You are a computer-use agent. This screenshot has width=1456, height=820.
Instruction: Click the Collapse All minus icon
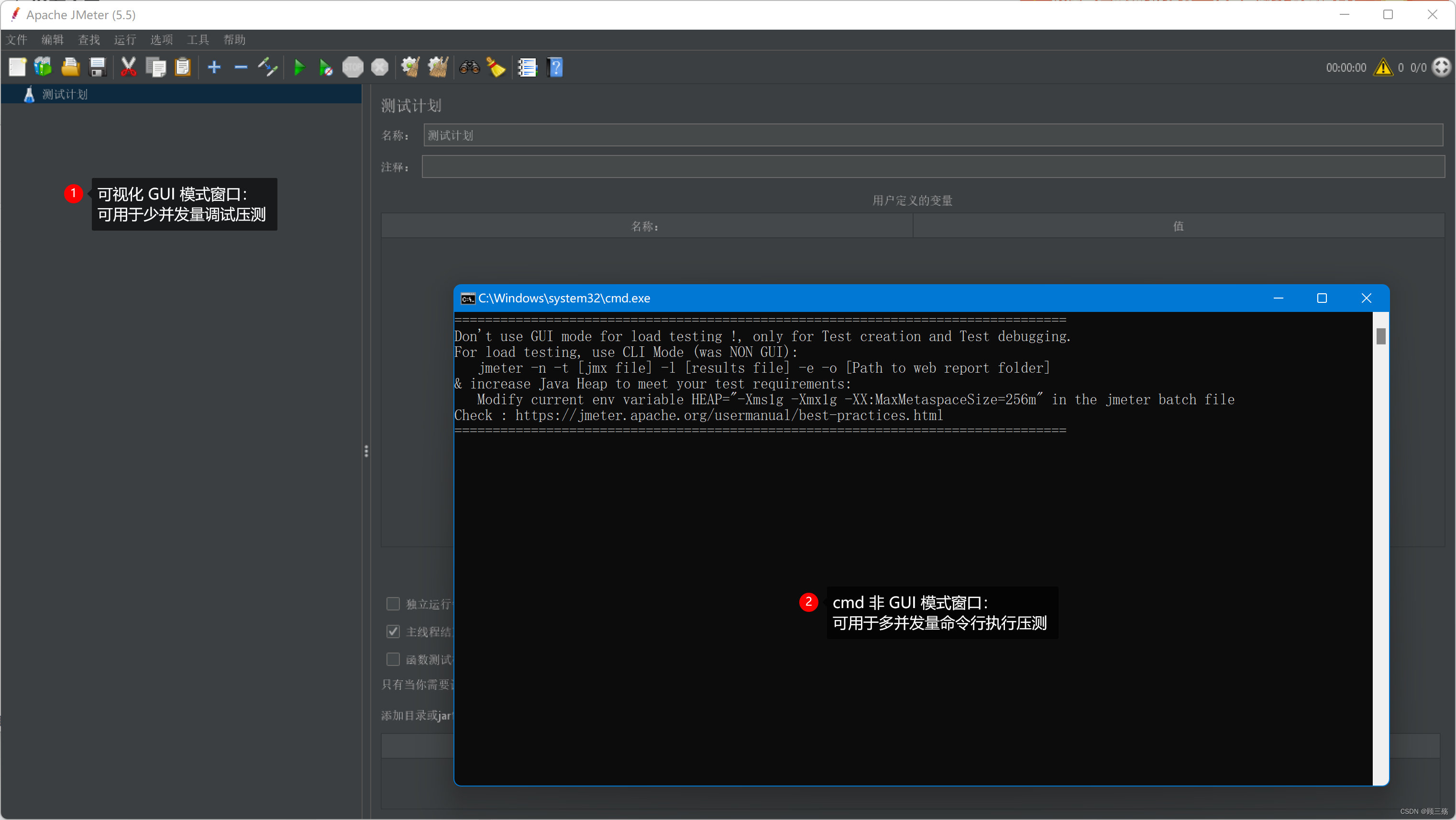click(x=241, y=67)
